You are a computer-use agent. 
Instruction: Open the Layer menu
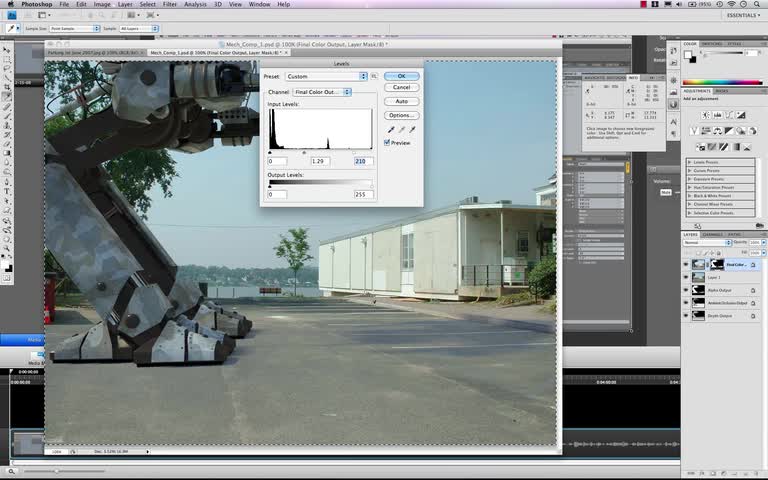[x=125, y=4]
